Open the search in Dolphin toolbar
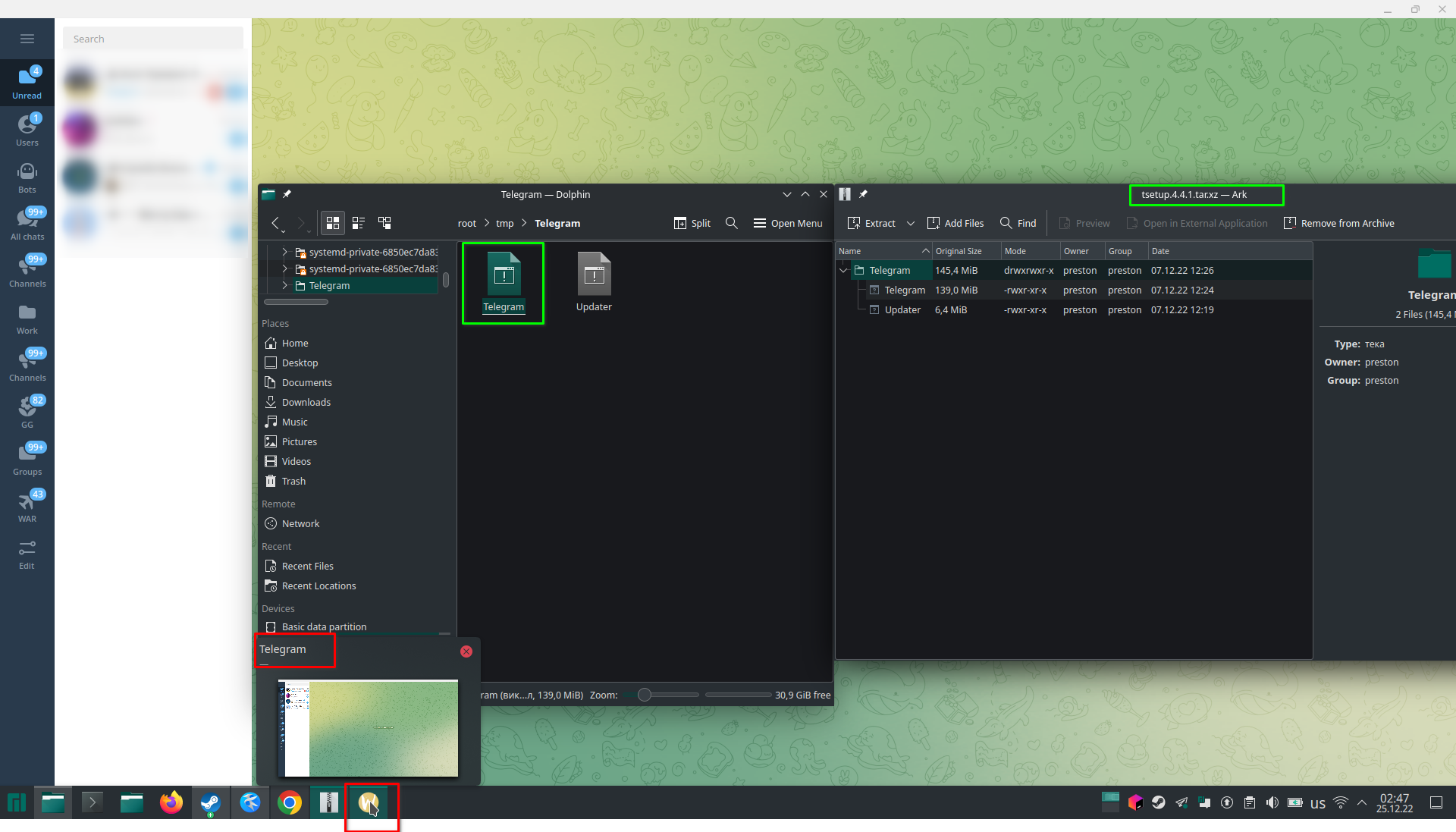This screenshot has width=1456, height=832. (x=730, y=223)
